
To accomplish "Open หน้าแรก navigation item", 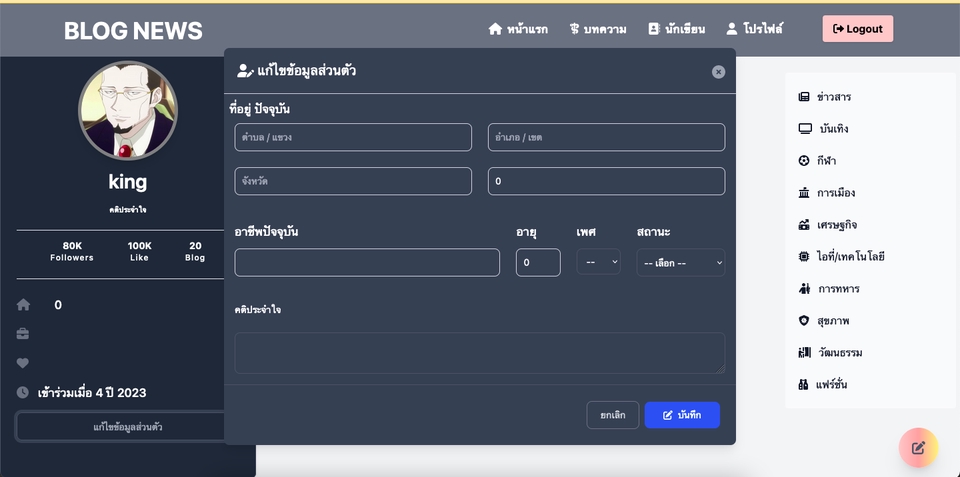I will 518,29.
